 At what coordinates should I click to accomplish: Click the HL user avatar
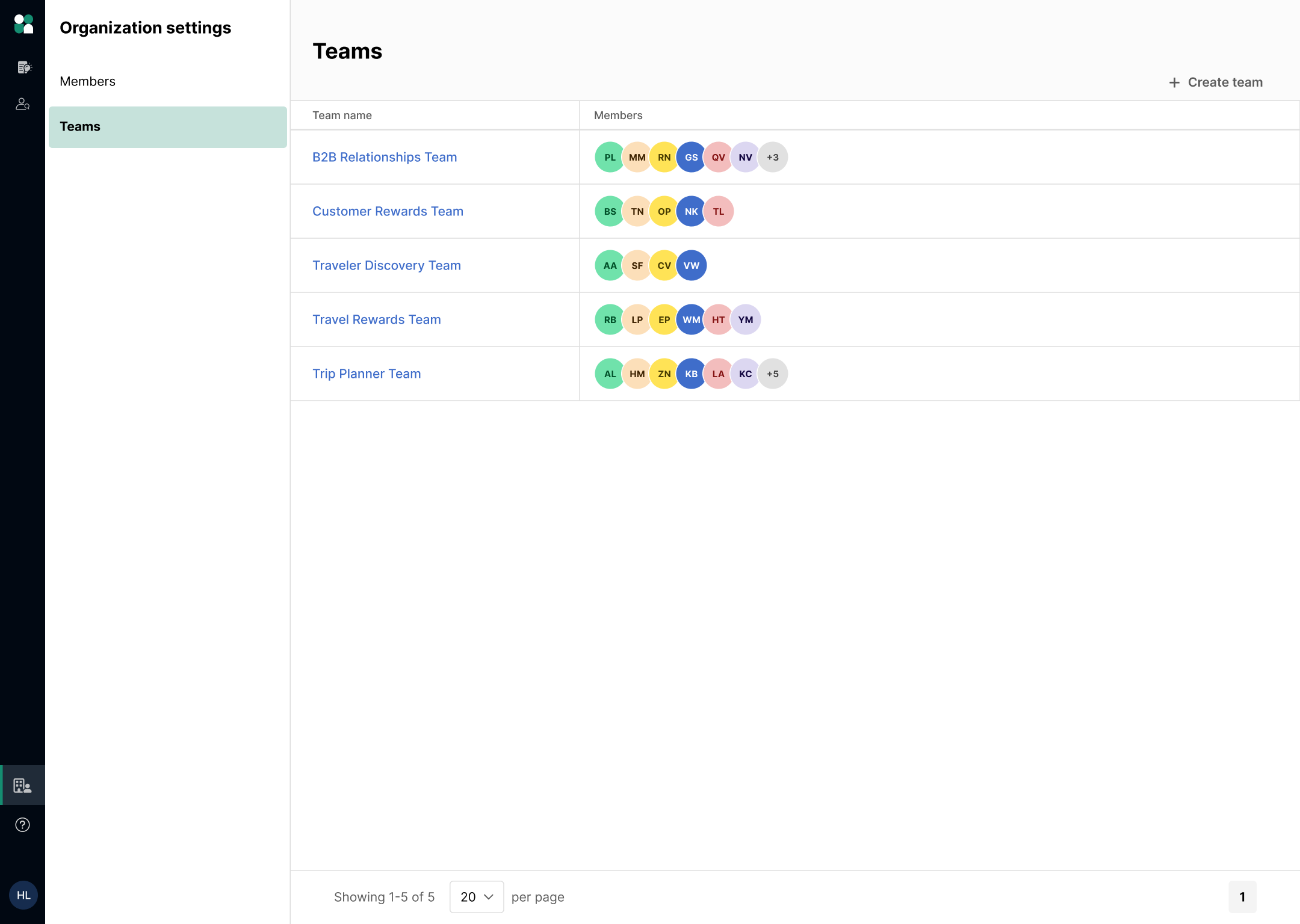click(x=23, y=895)
